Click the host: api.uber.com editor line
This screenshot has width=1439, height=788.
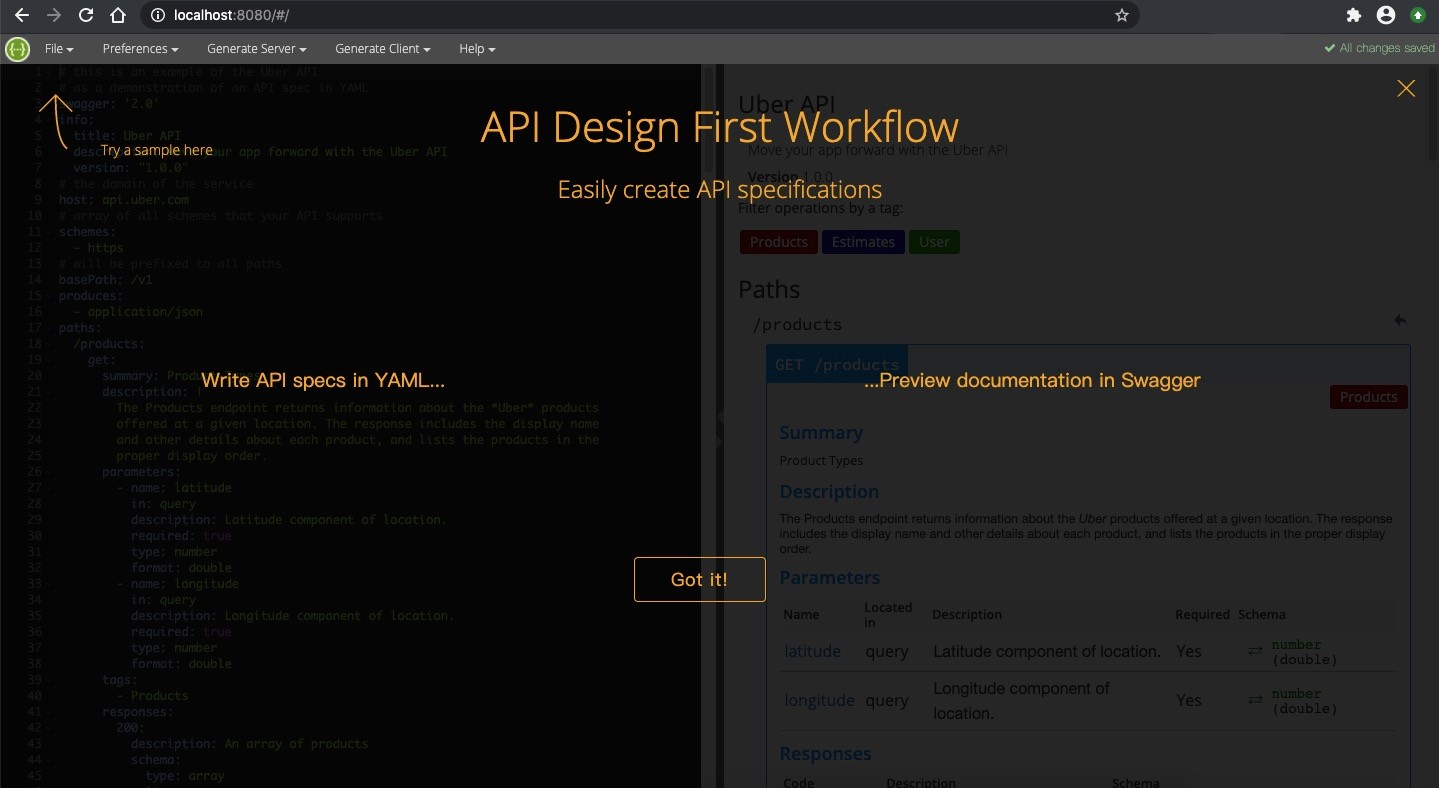click(x=124, y=200)
